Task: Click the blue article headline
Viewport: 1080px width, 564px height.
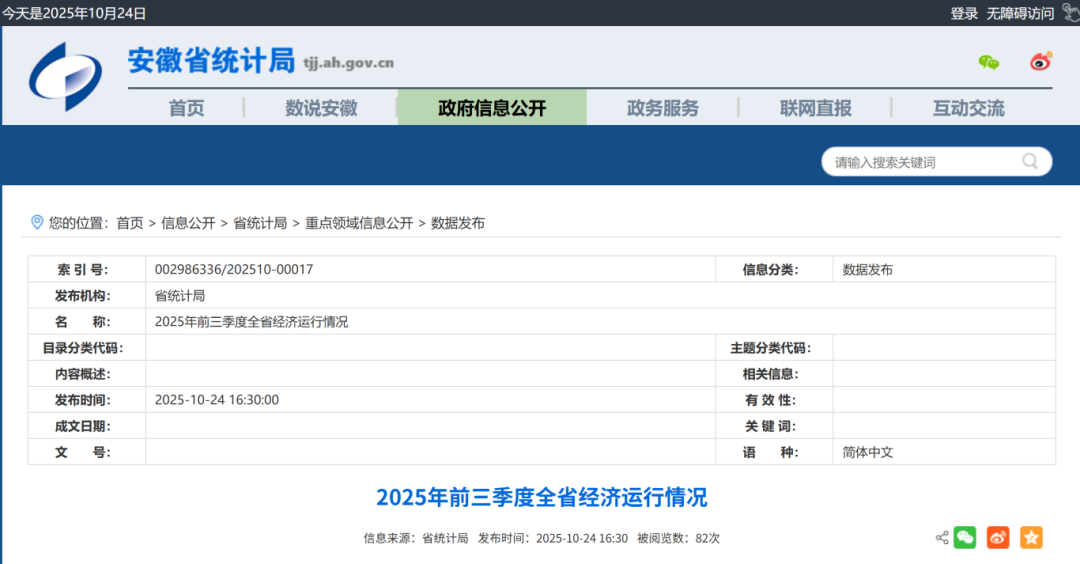Action: click(x=541, y=497)
